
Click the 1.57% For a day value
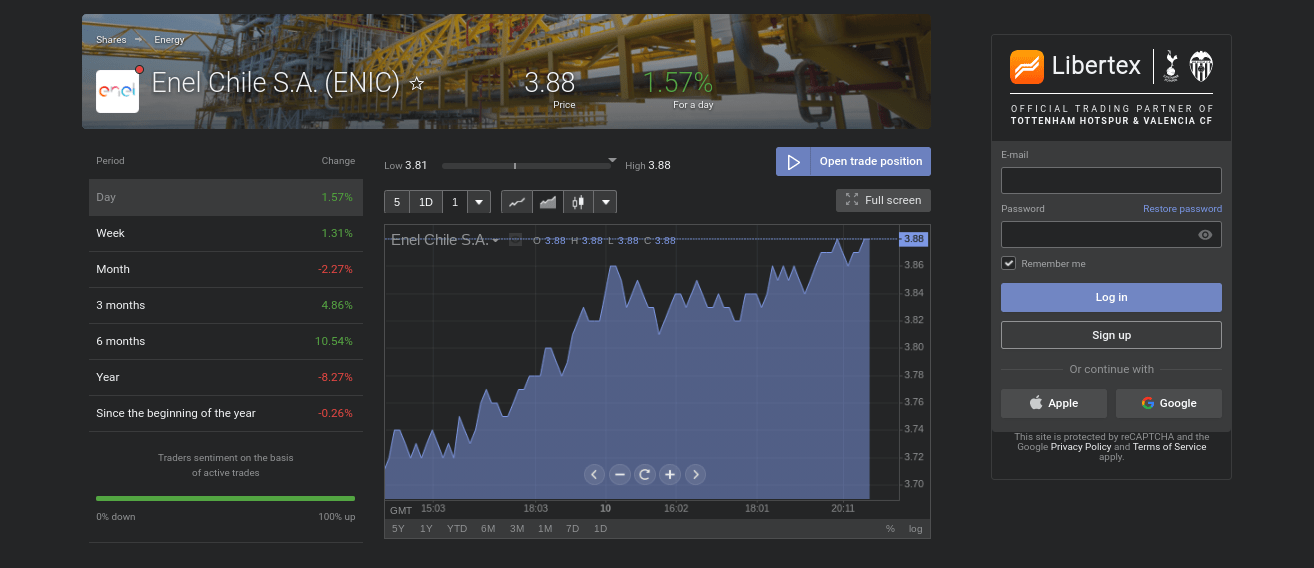(678, 82)
